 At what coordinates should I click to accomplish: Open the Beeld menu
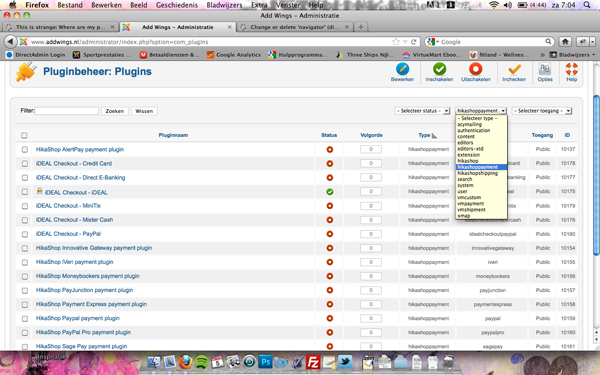tap(139, 5)
